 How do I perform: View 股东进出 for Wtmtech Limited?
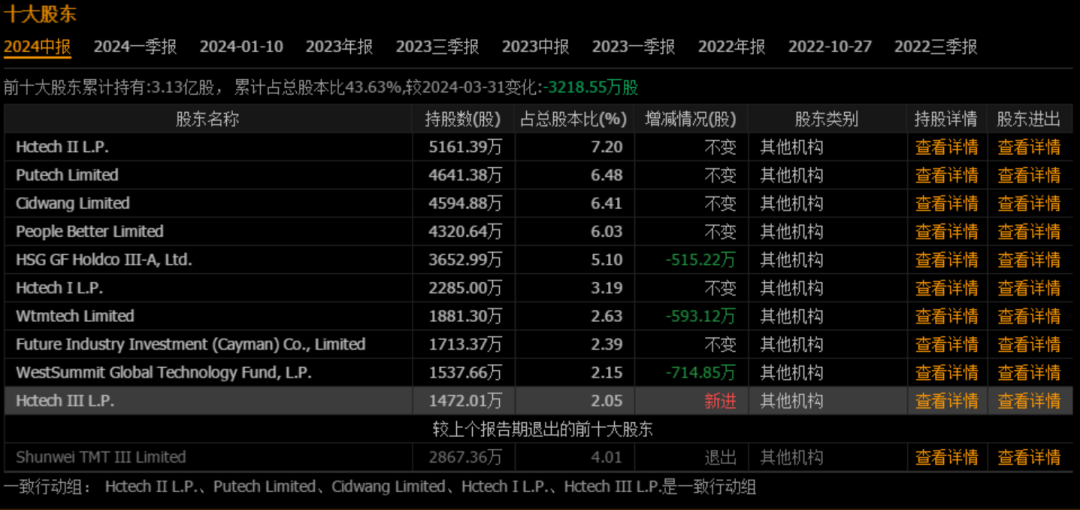coord(1029,316)
